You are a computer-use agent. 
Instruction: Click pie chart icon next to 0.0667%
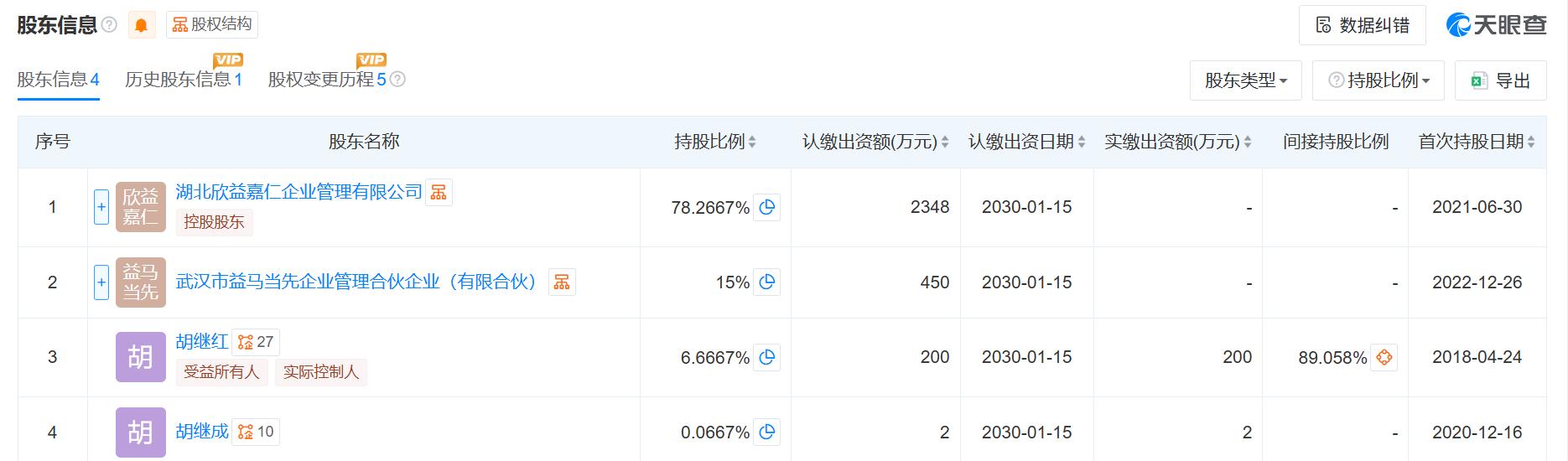(x=767, y=432)
